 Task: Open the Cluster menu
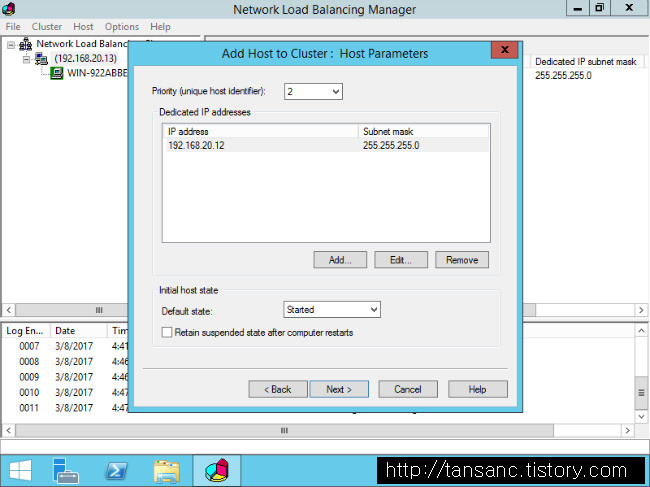tap(47, 27)
